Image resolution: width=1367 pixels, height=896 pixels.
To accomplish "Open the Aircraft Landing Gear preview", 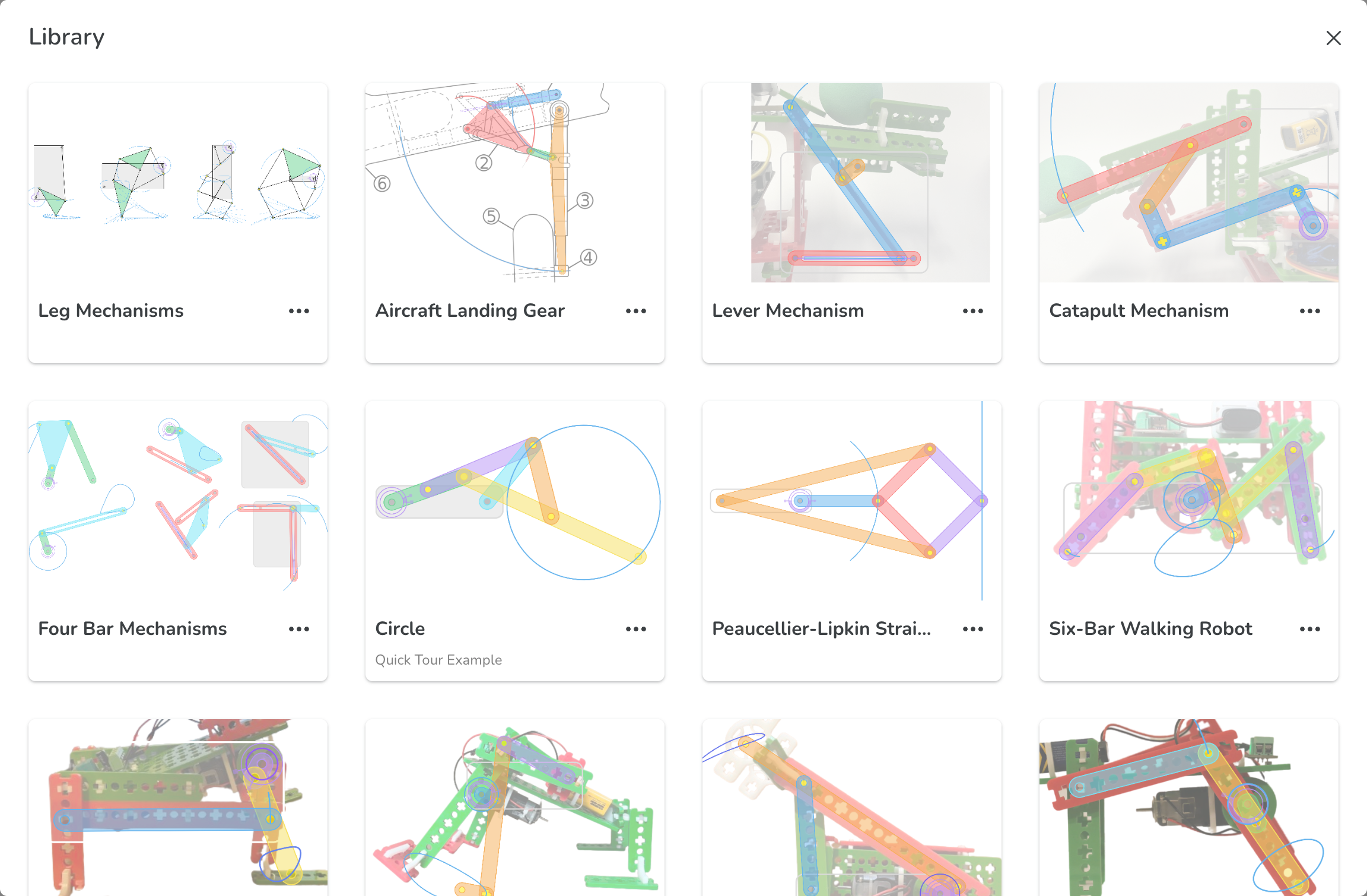I will click(x=514, y=183).
